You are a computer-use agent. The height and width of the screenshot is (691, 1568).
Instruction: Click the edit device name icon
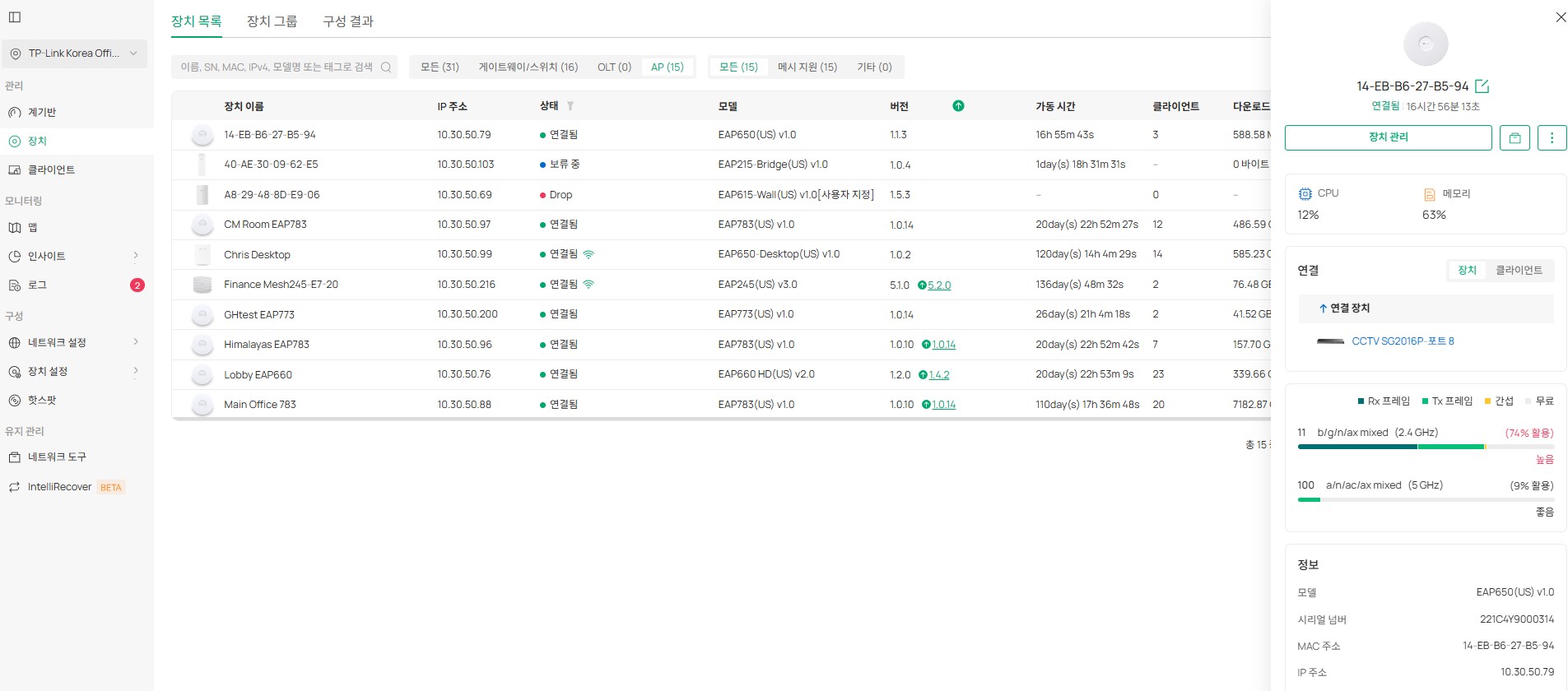(x=1482, y=86)
